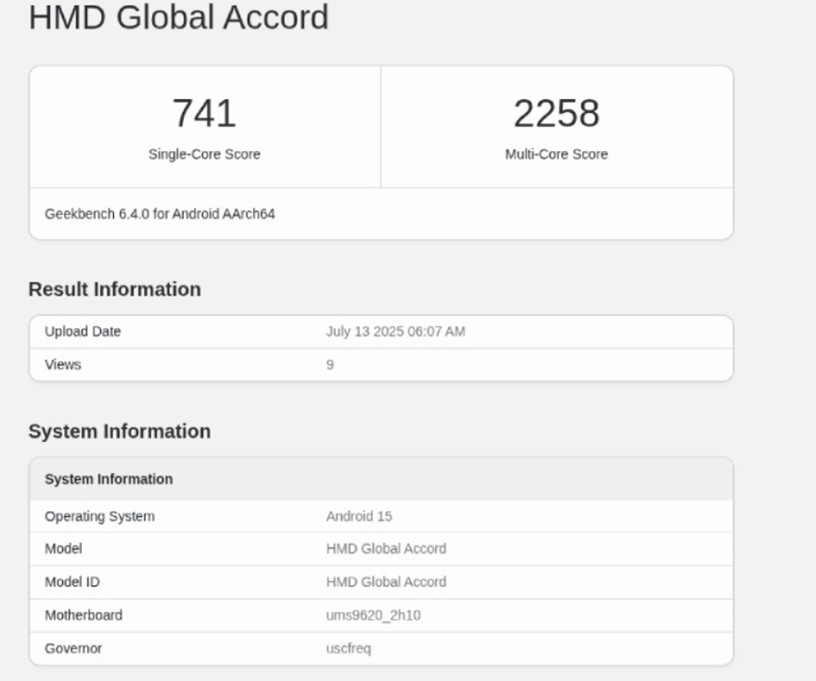Select the Operating System row label
The height and width of the screenshot is (681, 816).
(x=100, y=516)
